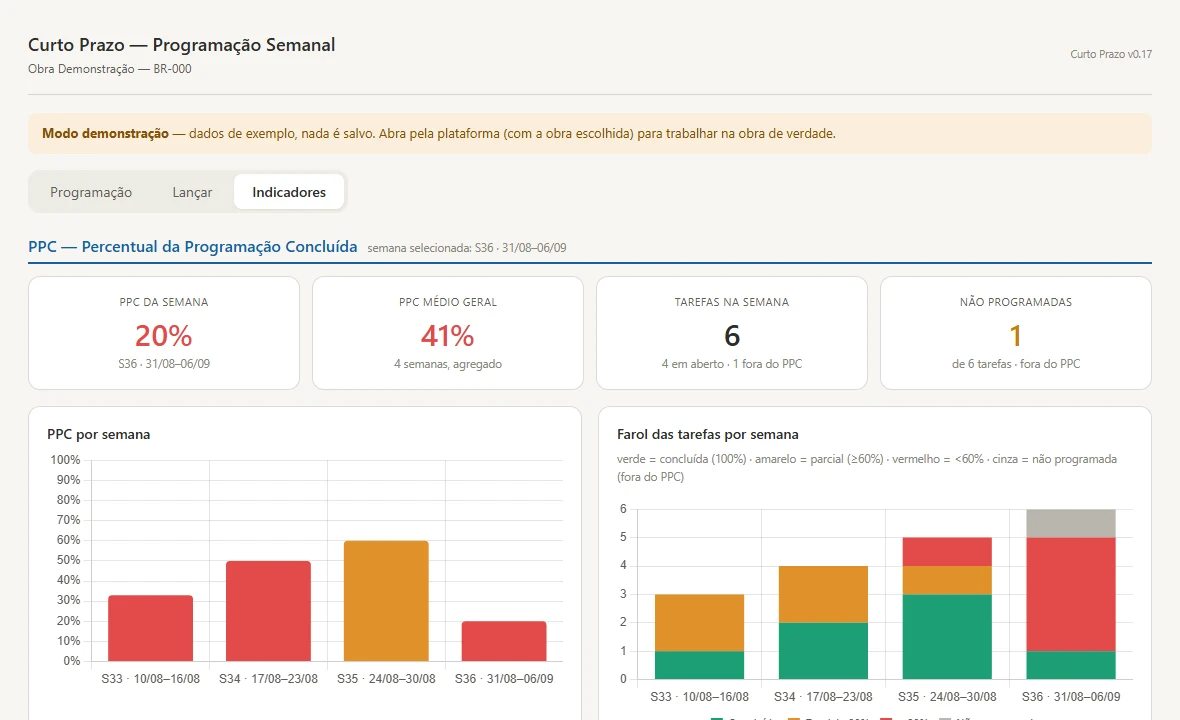Click 'S34 · 17/08–23/08' label under Farol chart
Screen dimensions: 1180x720
tap(823, 697)
